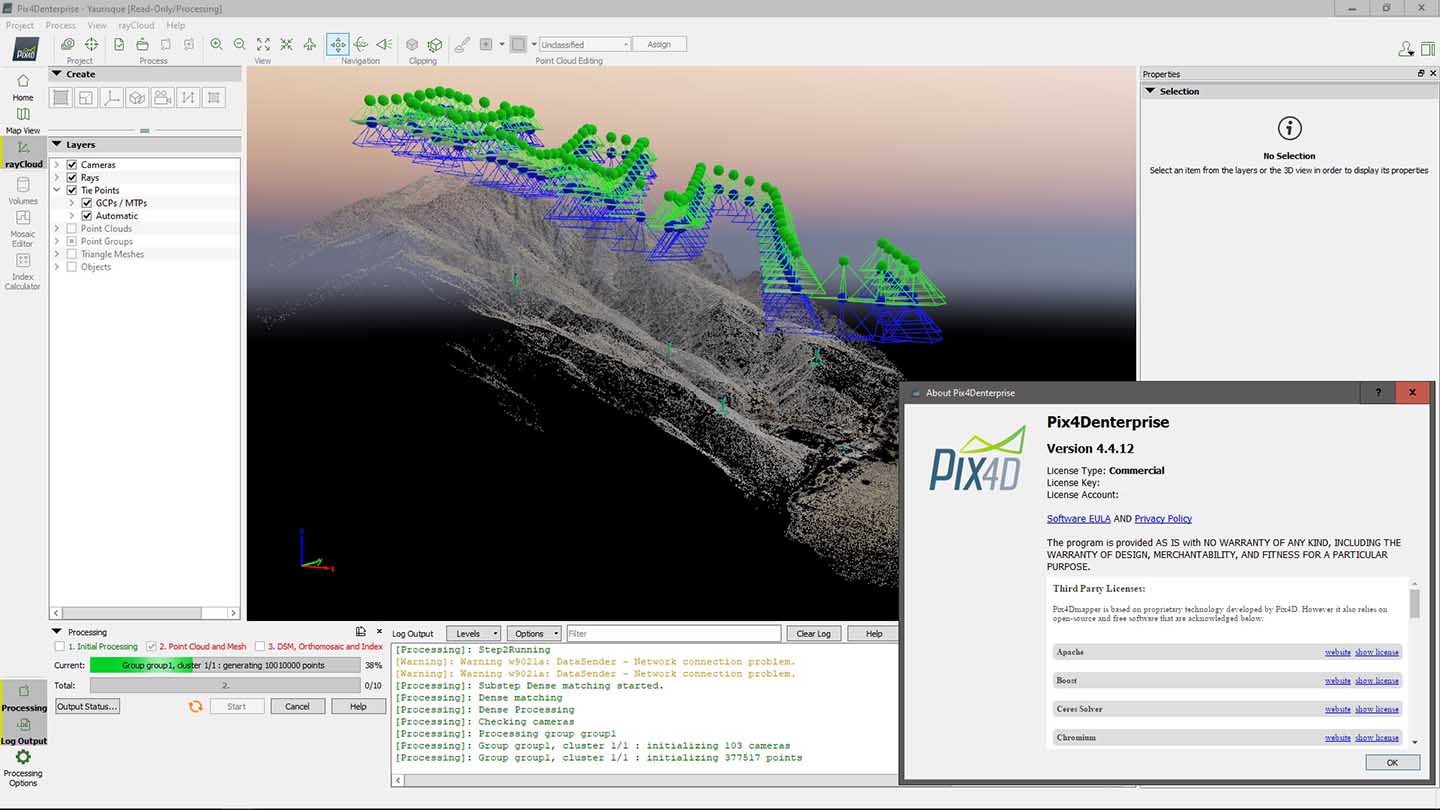This screenshot has width=1440, height=810.
Task: Select the video animation trajectory tool in Create panel
Action: click(x=162, y=97)
